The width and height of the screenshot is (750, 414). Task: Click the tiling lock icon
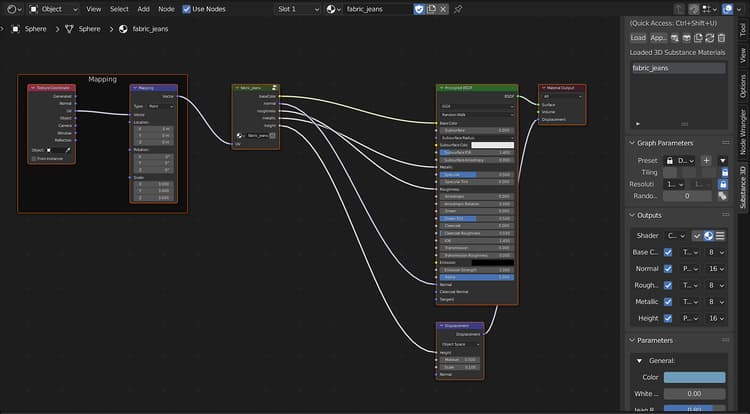[x=725, y=172]
